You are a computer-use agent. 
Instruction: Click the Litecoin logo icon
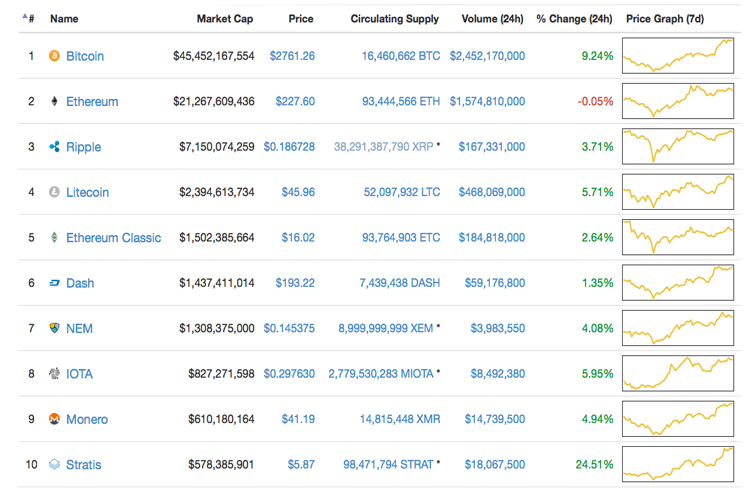tap(55, 192)
